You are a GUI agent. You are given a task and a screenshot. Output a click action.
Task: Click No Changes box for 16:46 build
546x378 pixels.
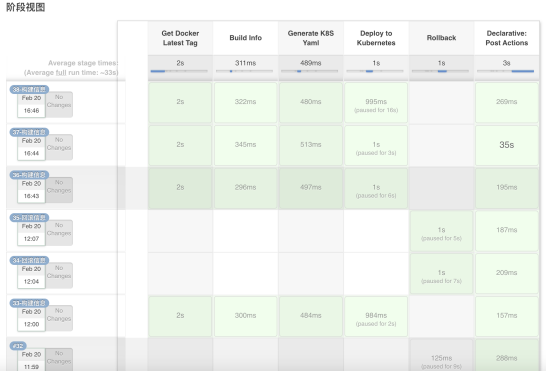tap(59, 104)
